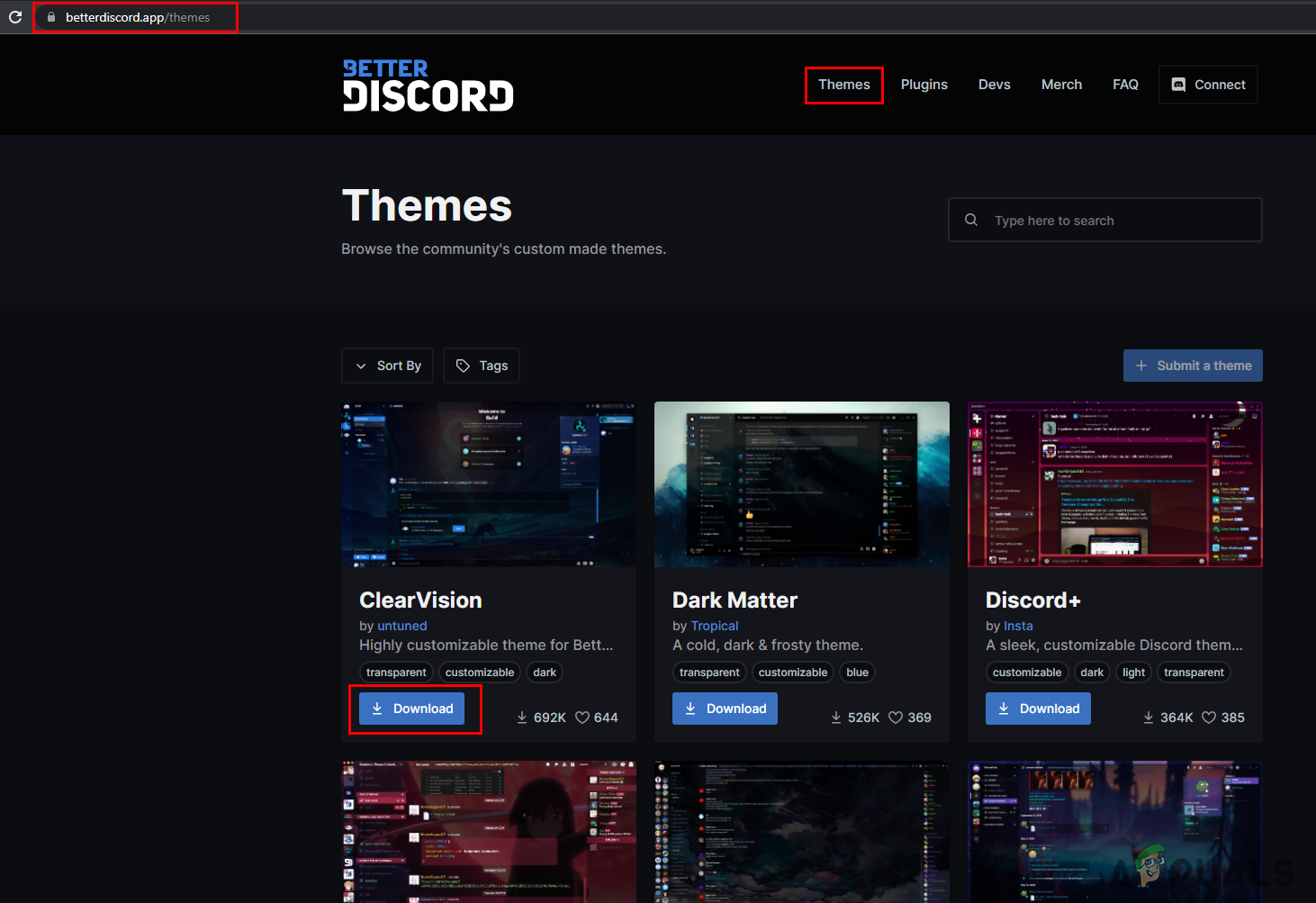Click the 526K download count text
Image resolution: width=1316 pixels, height=903 pixels.
pyautogui.click(x=863, y=718)
